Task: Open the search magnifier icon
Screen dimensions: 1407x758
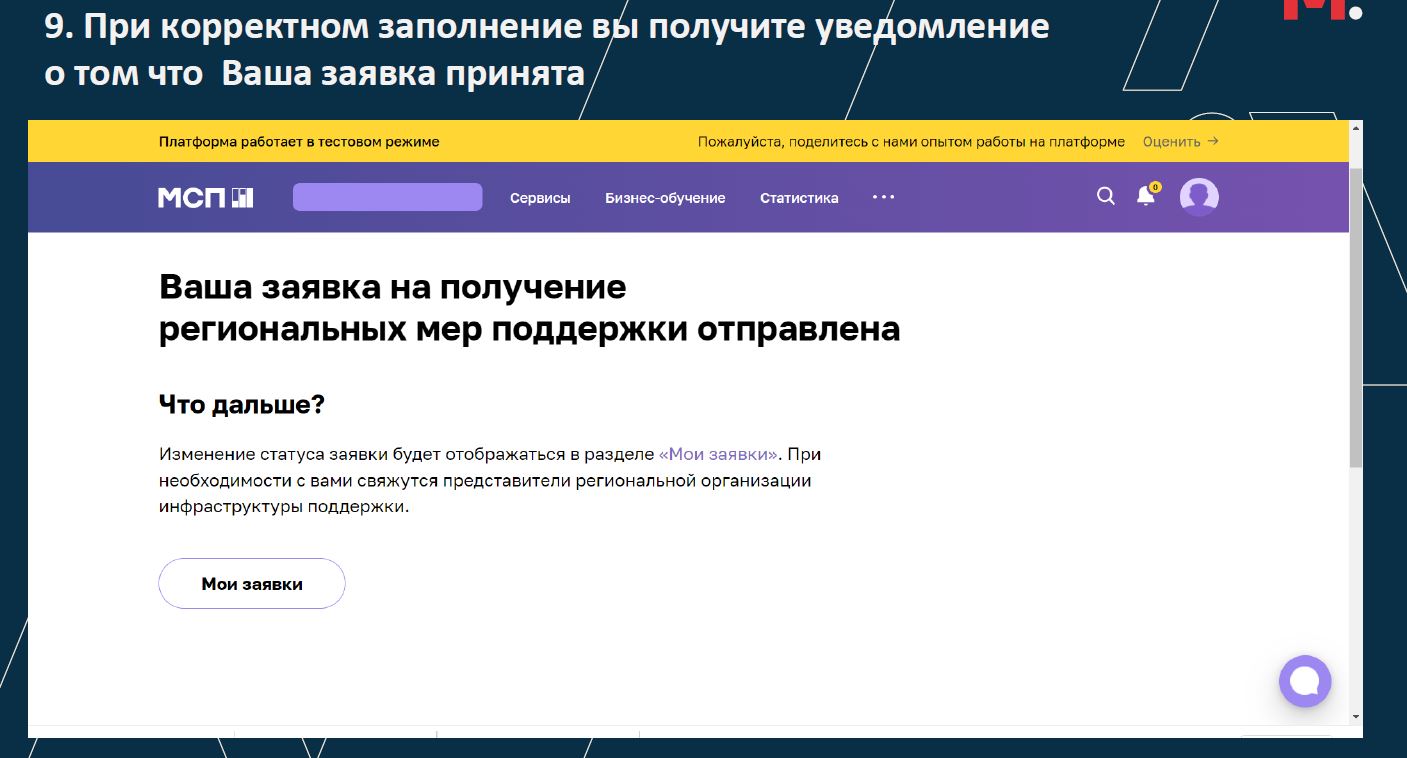Action: pyautogui.click(x=1105, y=196)
